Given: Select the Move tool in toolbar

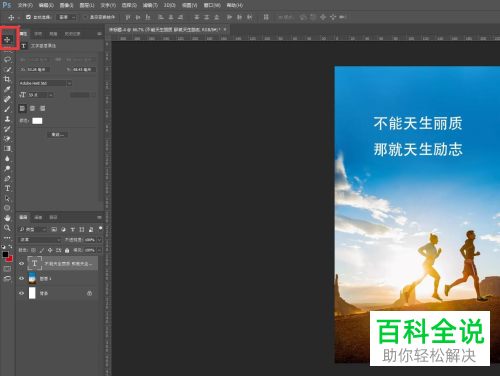Looking at the screenshot, I should coord(7,40).
